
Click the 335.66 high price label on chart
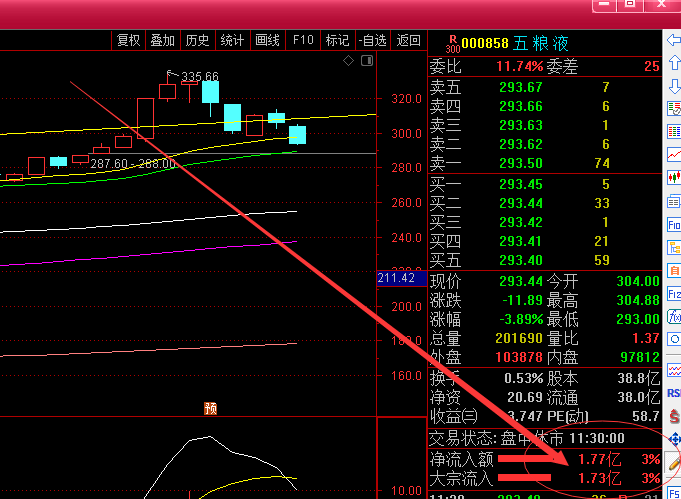coord(199,76)
